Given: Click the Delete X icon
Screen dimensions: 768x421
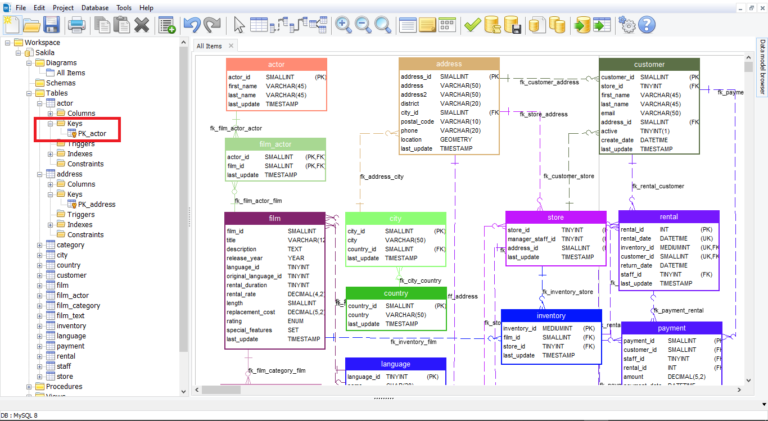Looking at the screenshot, I should point(142,24).
